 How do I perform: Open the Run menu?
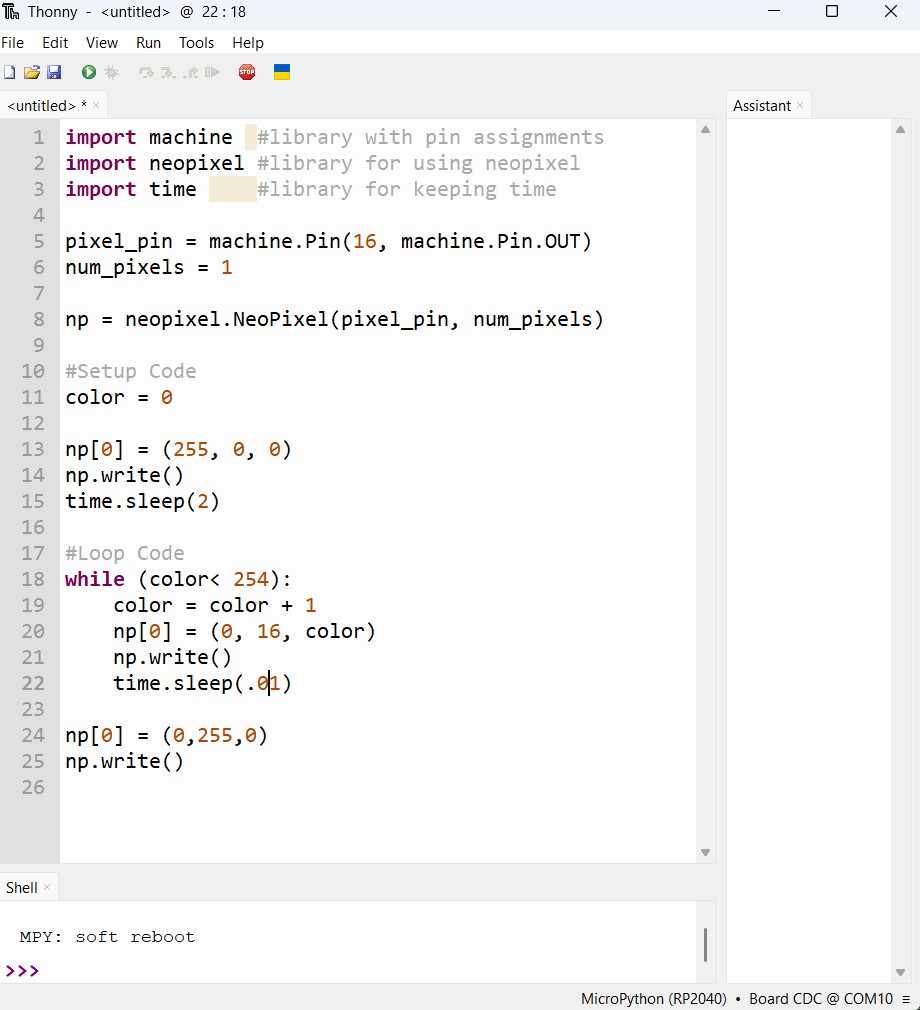[x=148, y=43]
